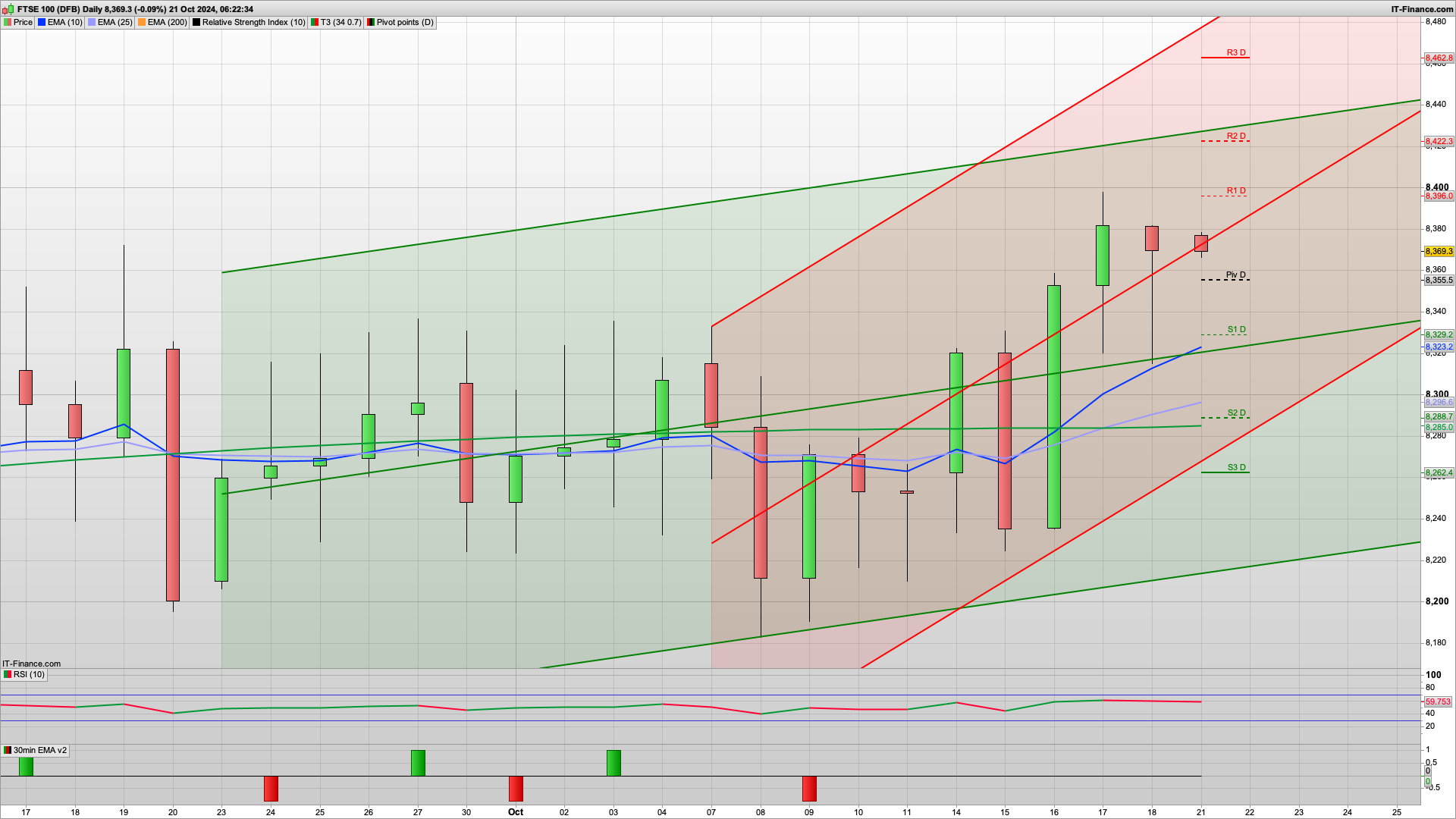Click the 8,400 level on price axis

pos(1437,187)
